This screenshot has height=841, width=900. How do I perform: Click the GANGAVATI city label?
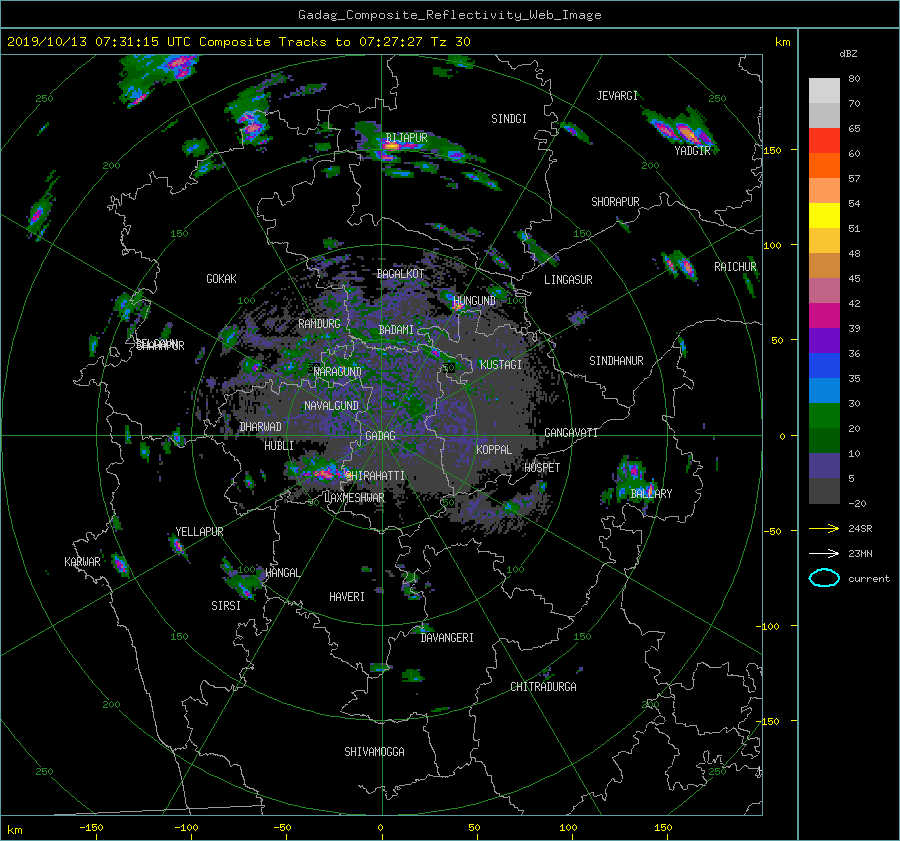tap(571, 433)
